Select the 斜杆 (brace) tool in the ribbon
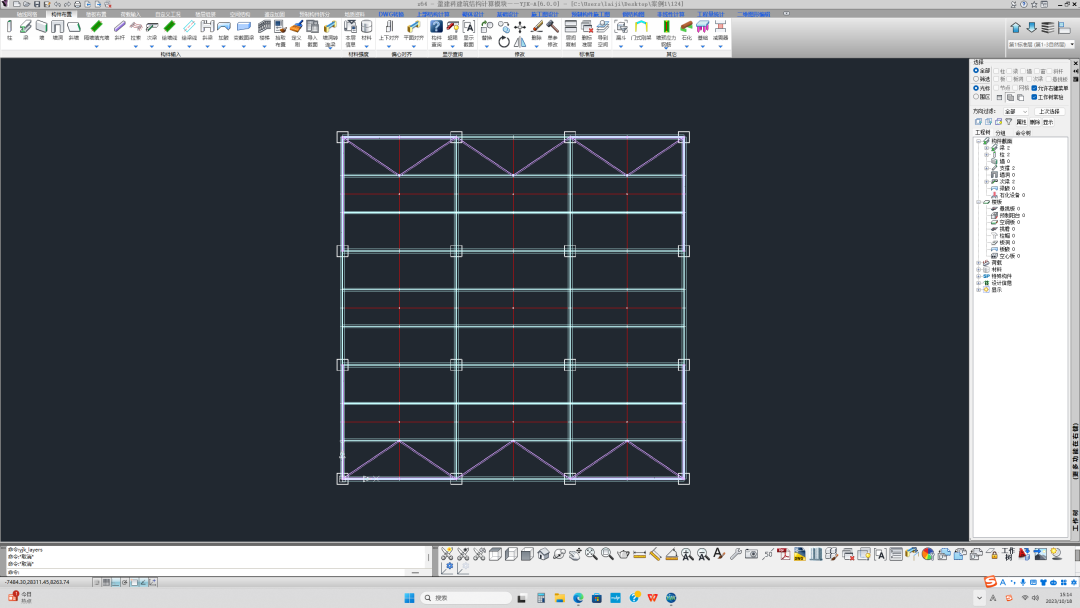Viewport: 1080px width, 608px height. click(x=119, y=30)
